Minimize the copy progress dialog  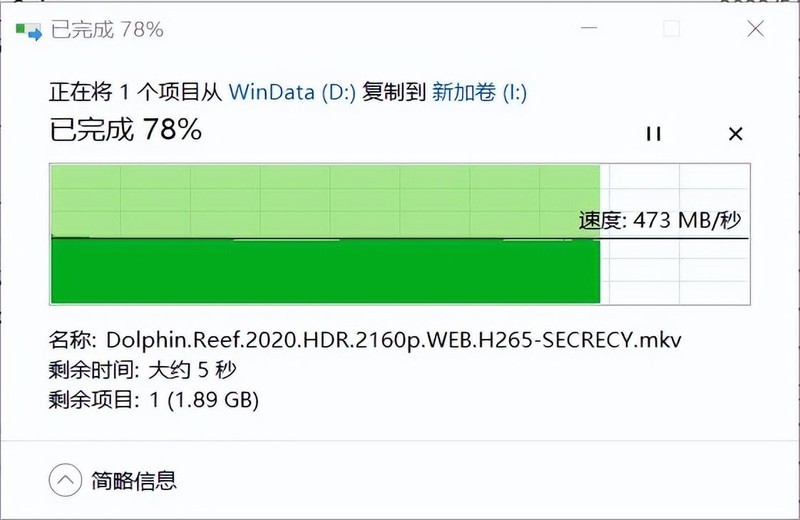point(589,28)
